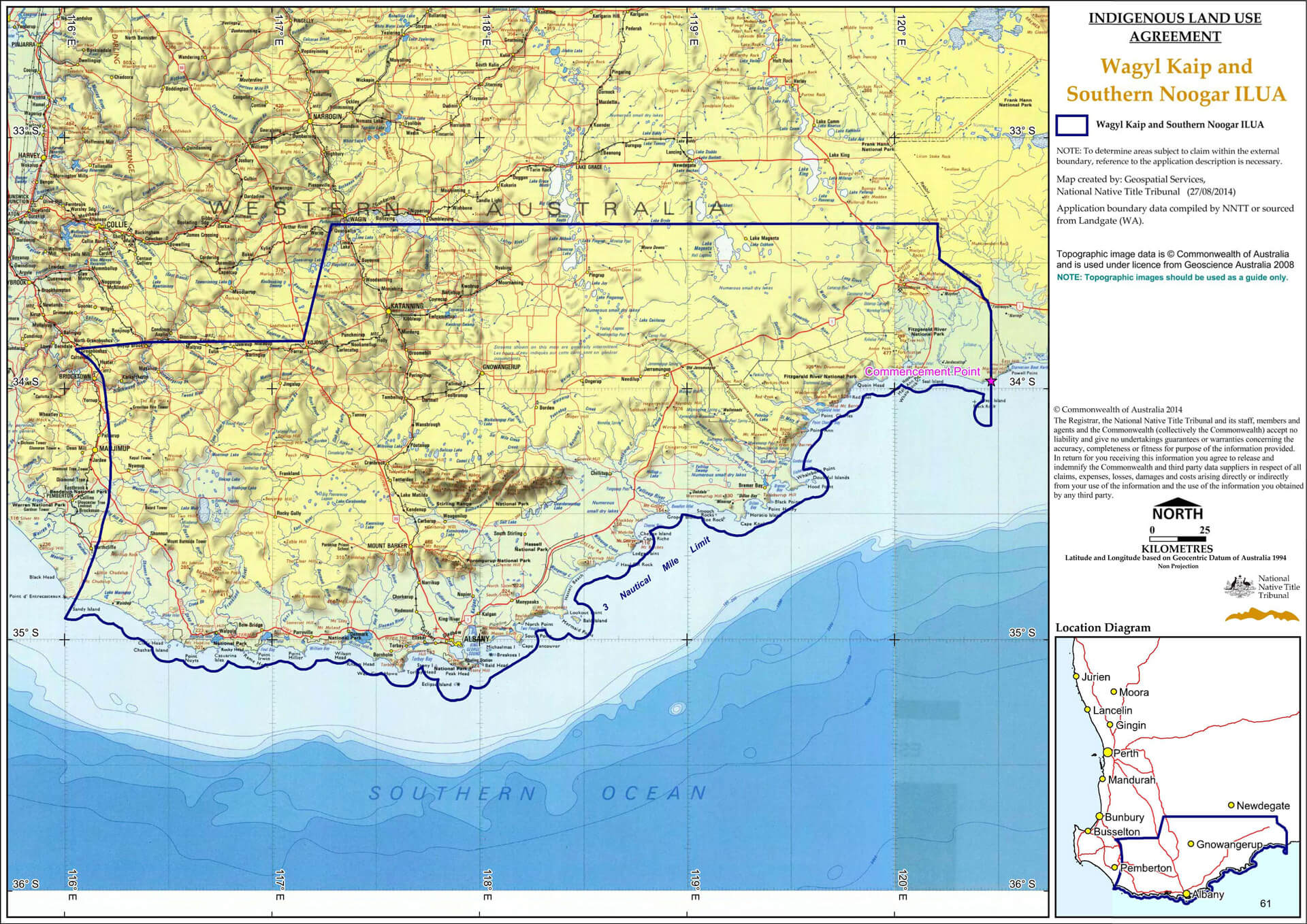
Task: Click the kilometres scale bar
Action: (x=1178, y=540)
